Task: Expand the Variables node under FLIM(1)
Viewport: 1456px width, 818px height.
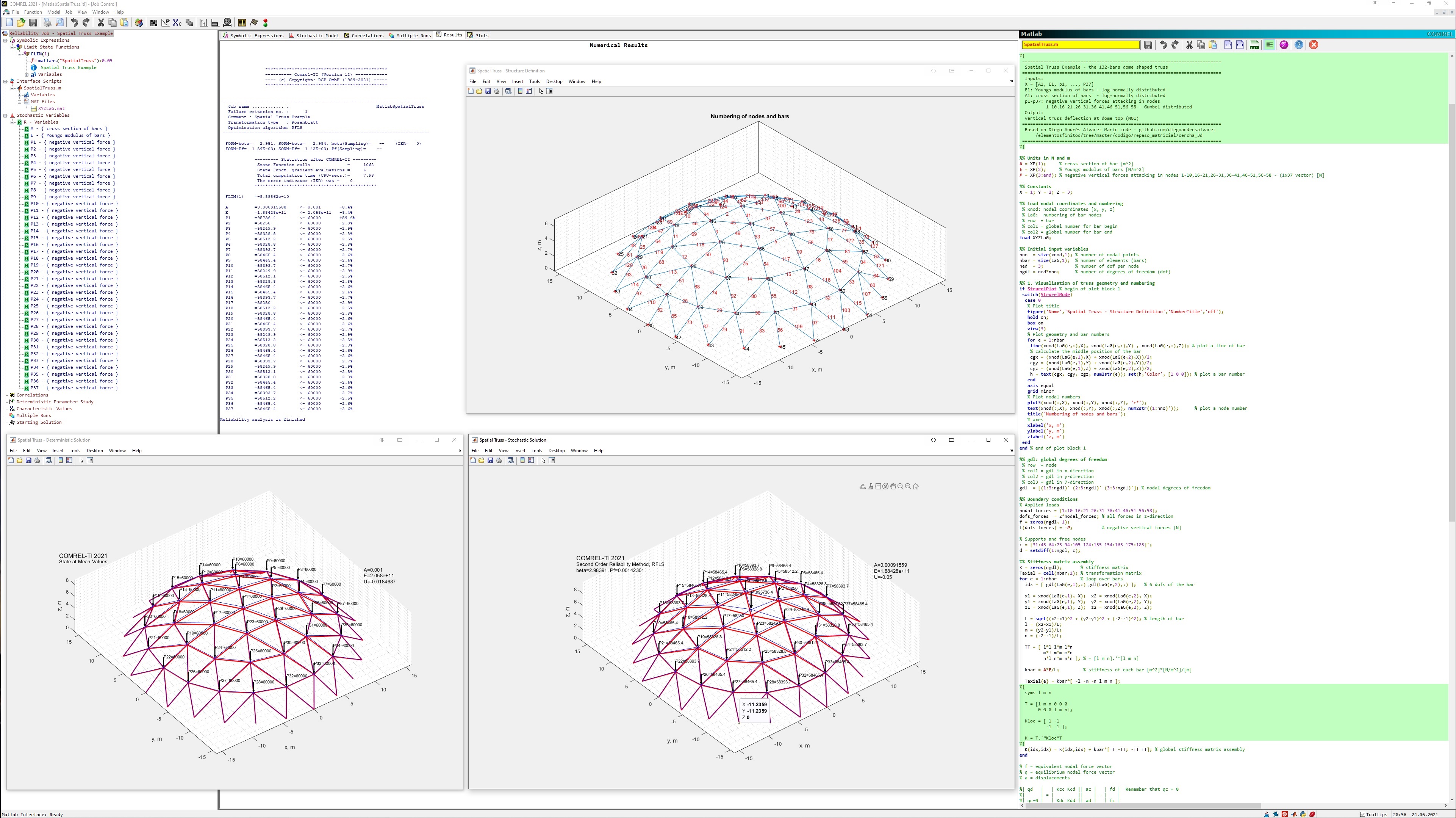Action: (x=27, y=74)
